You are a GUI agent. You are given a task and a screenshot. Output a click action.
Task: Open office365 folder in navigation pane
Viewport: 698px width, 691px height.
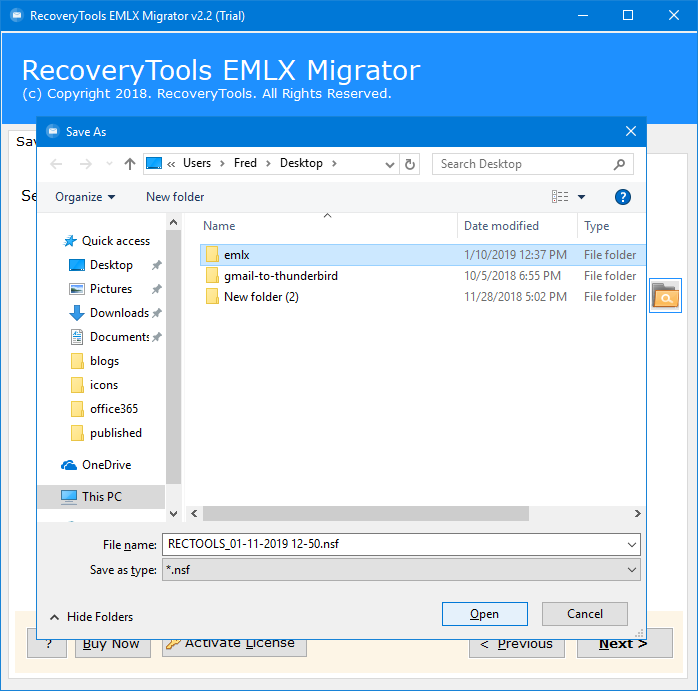coord(114,409)
